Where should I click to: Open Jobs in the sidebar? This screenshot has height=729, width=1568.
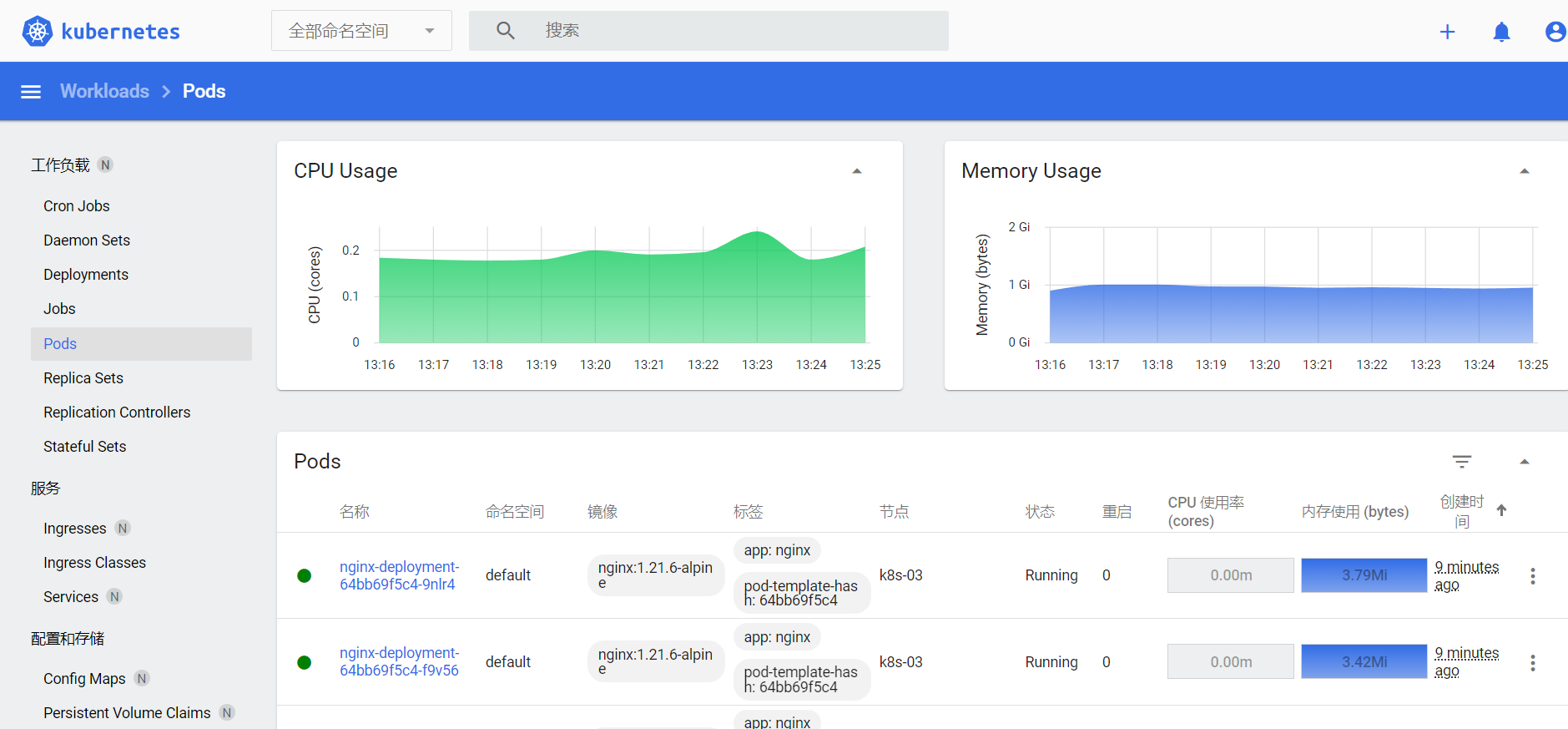point(59,308)
